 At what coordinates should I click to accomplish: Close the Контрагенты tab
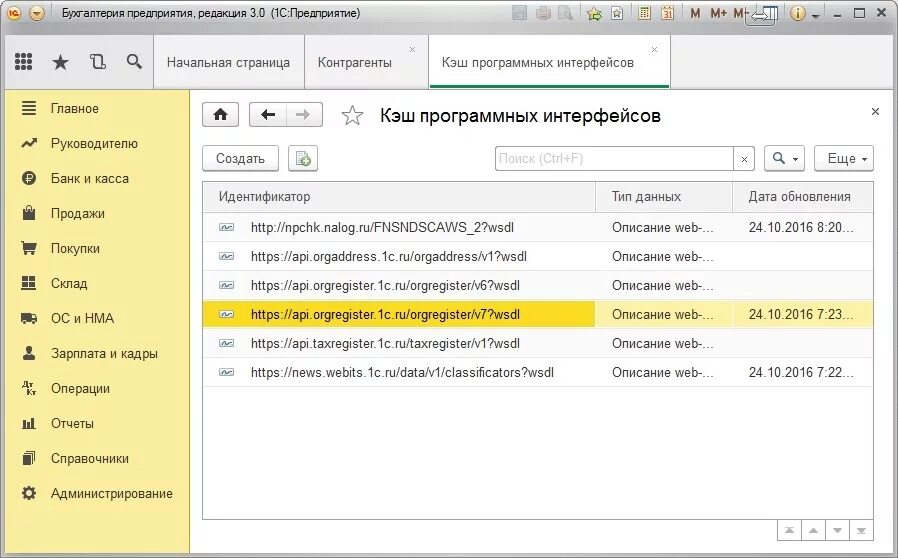412,50
